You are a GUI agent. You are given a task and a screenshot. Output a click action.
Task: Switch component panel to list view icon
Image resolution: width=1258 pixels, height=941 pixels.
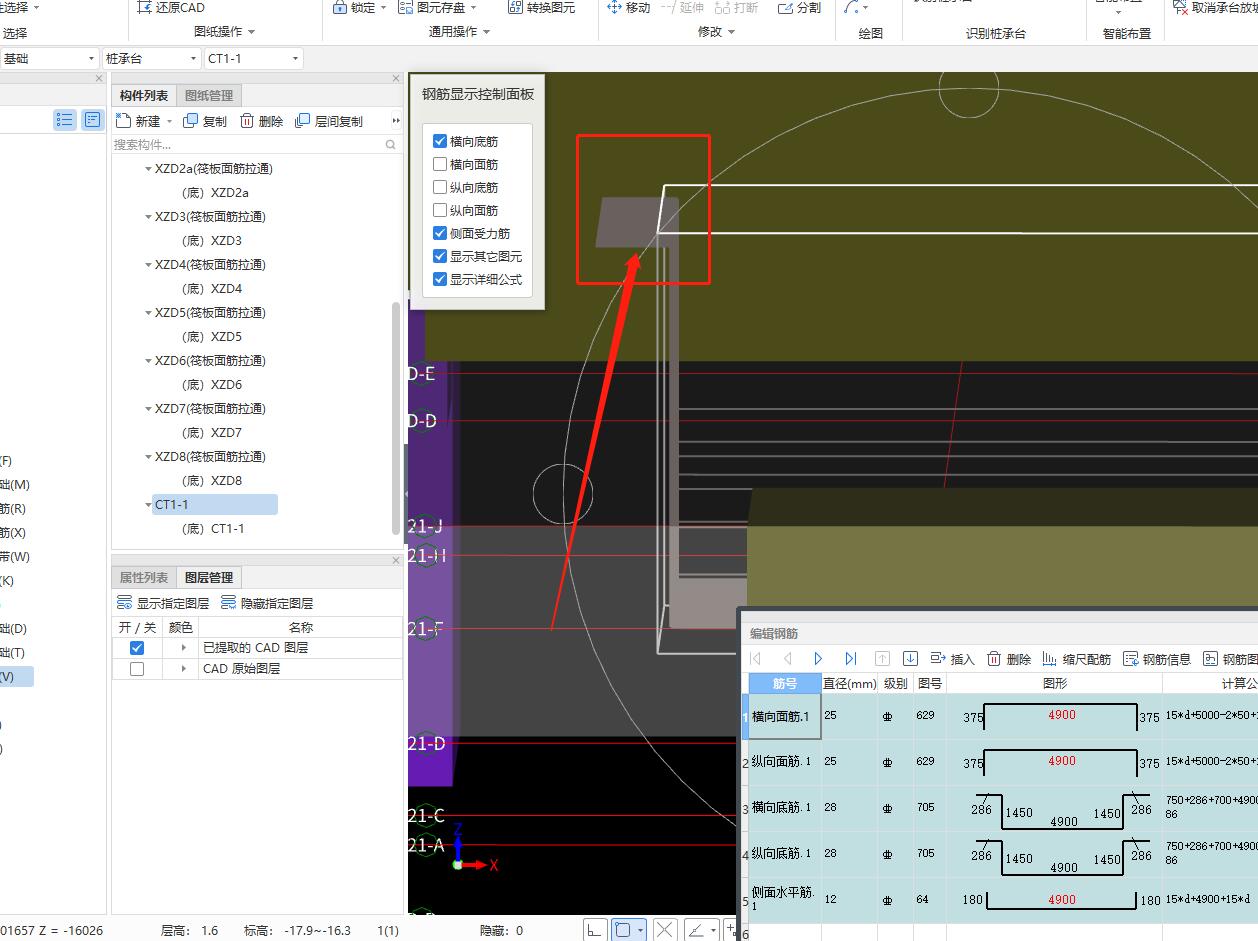pyautogui.click(x=65, y=120)
